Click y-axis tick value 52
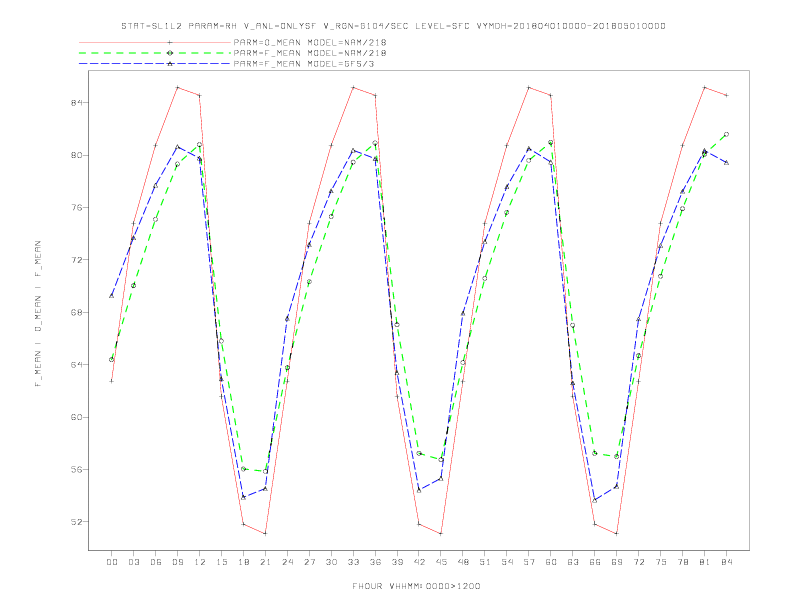Viewport: 792px width, 612px height. [x=76, y=522]
